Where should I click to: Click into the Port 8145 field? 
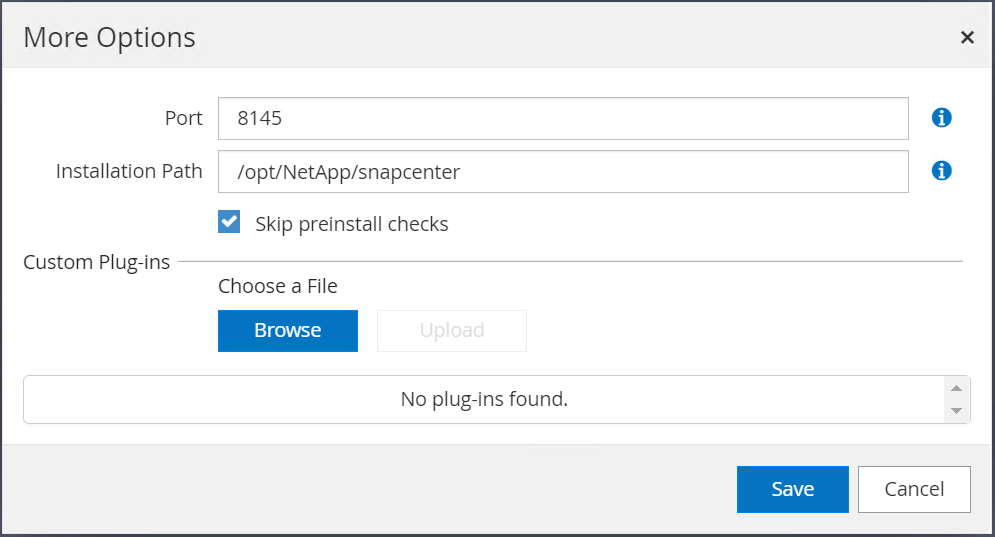562,118
